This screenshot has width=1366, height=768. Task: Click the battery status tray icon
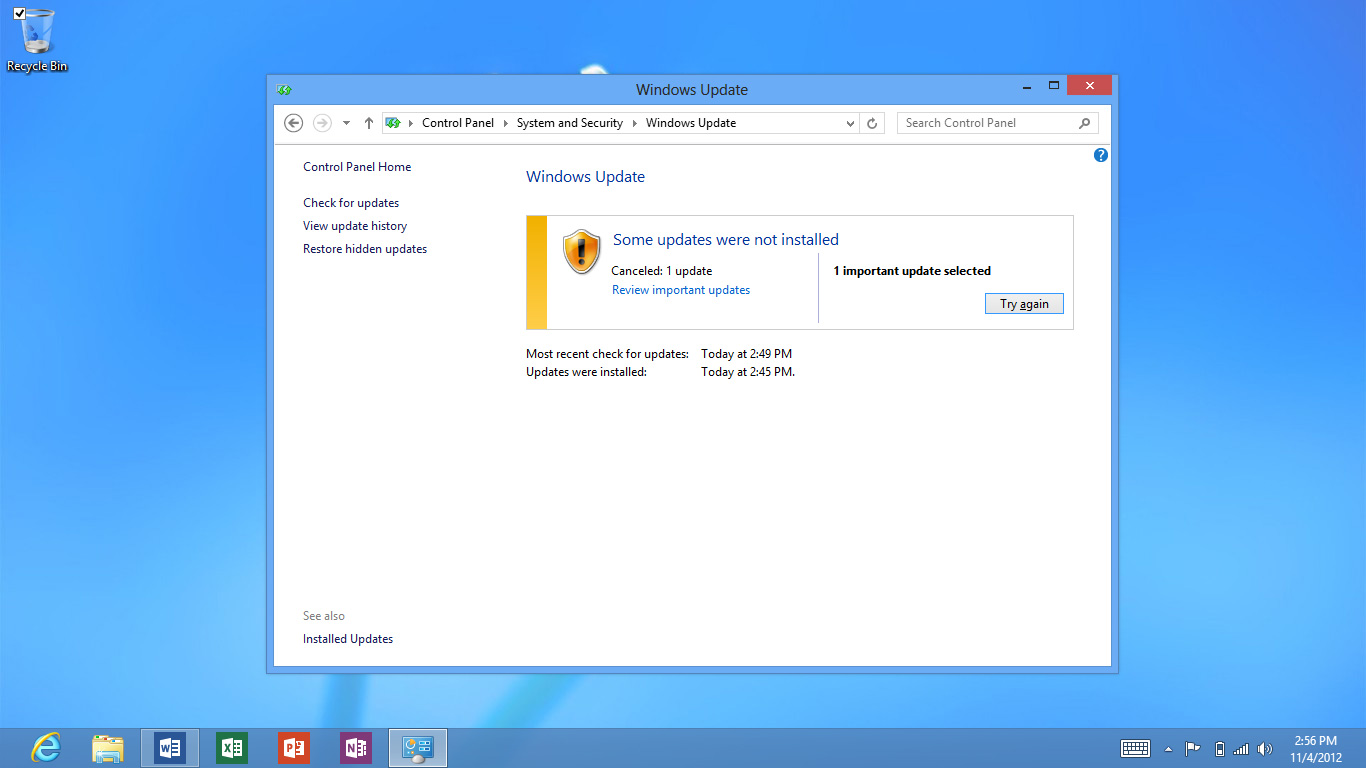(1219, 749)
